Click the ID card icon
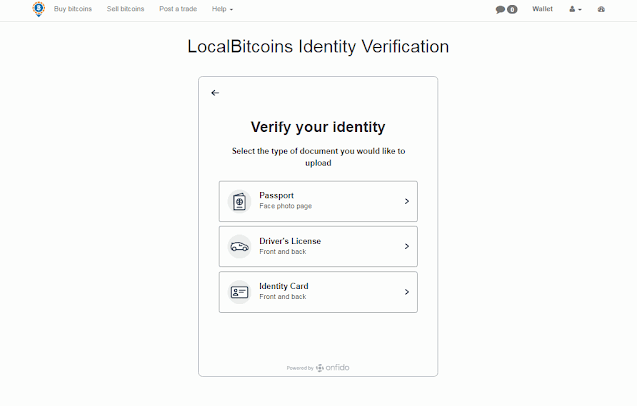This screenshot has width=637, height=406. tap(239, 292)
